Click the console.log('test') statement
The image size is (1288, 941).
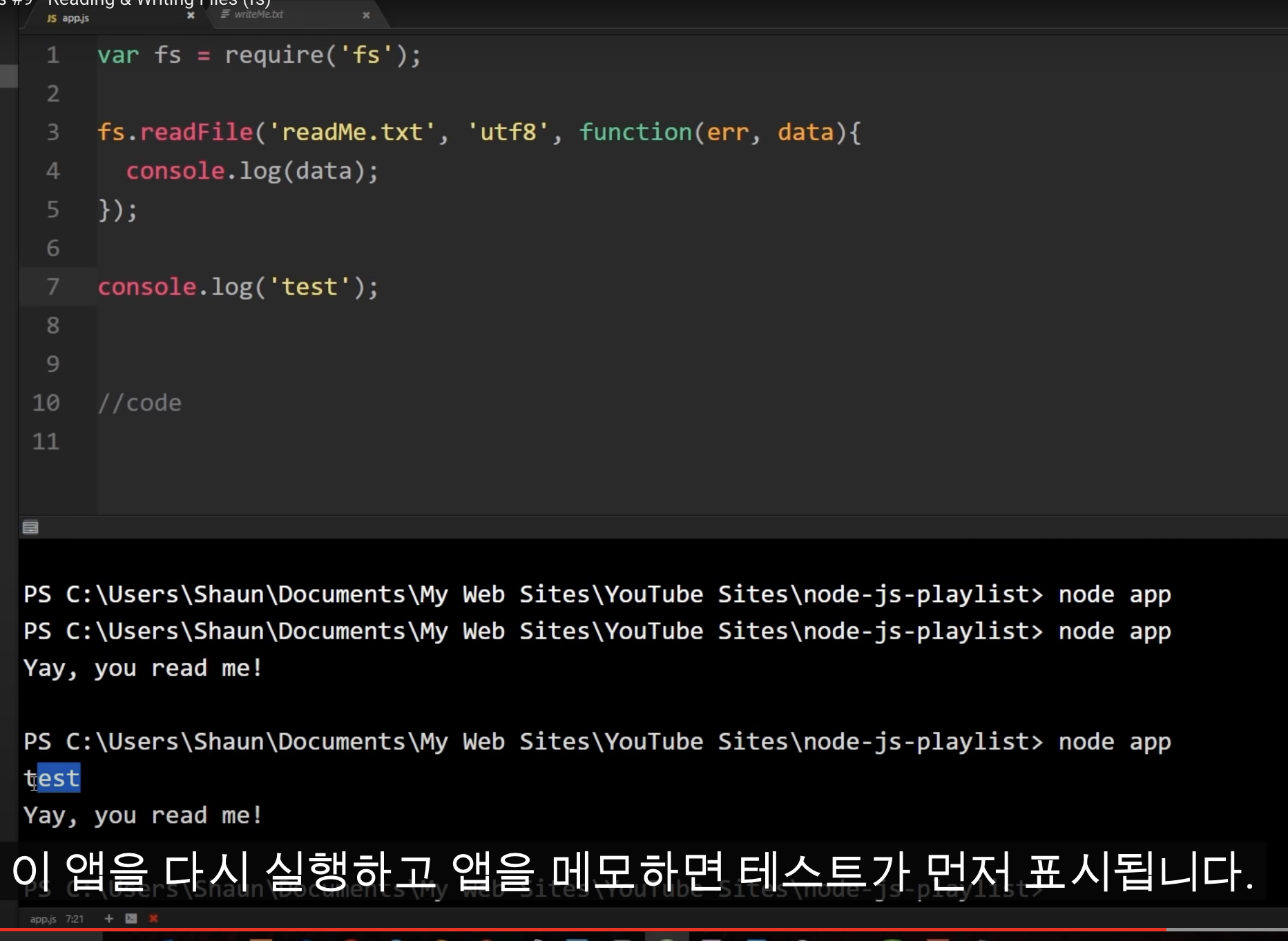click(238, 287)
